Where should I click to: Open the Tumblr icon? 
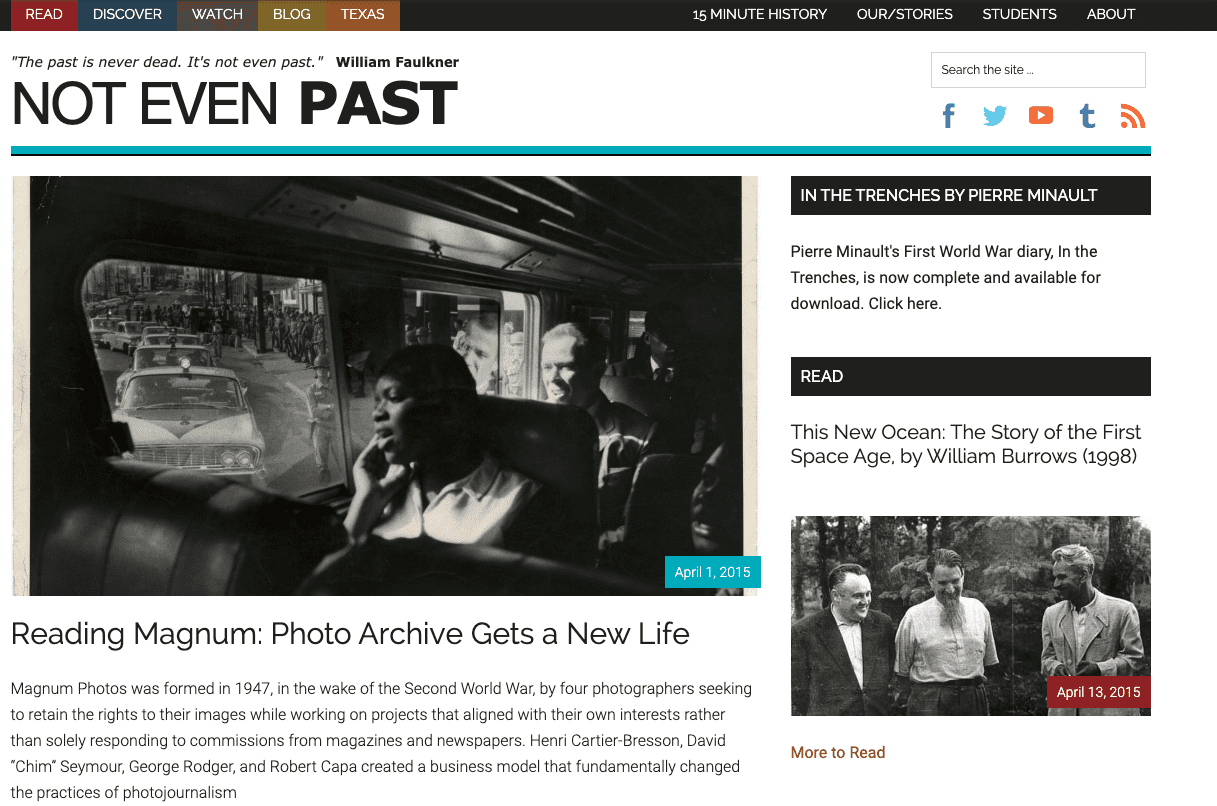point(1087,116)
